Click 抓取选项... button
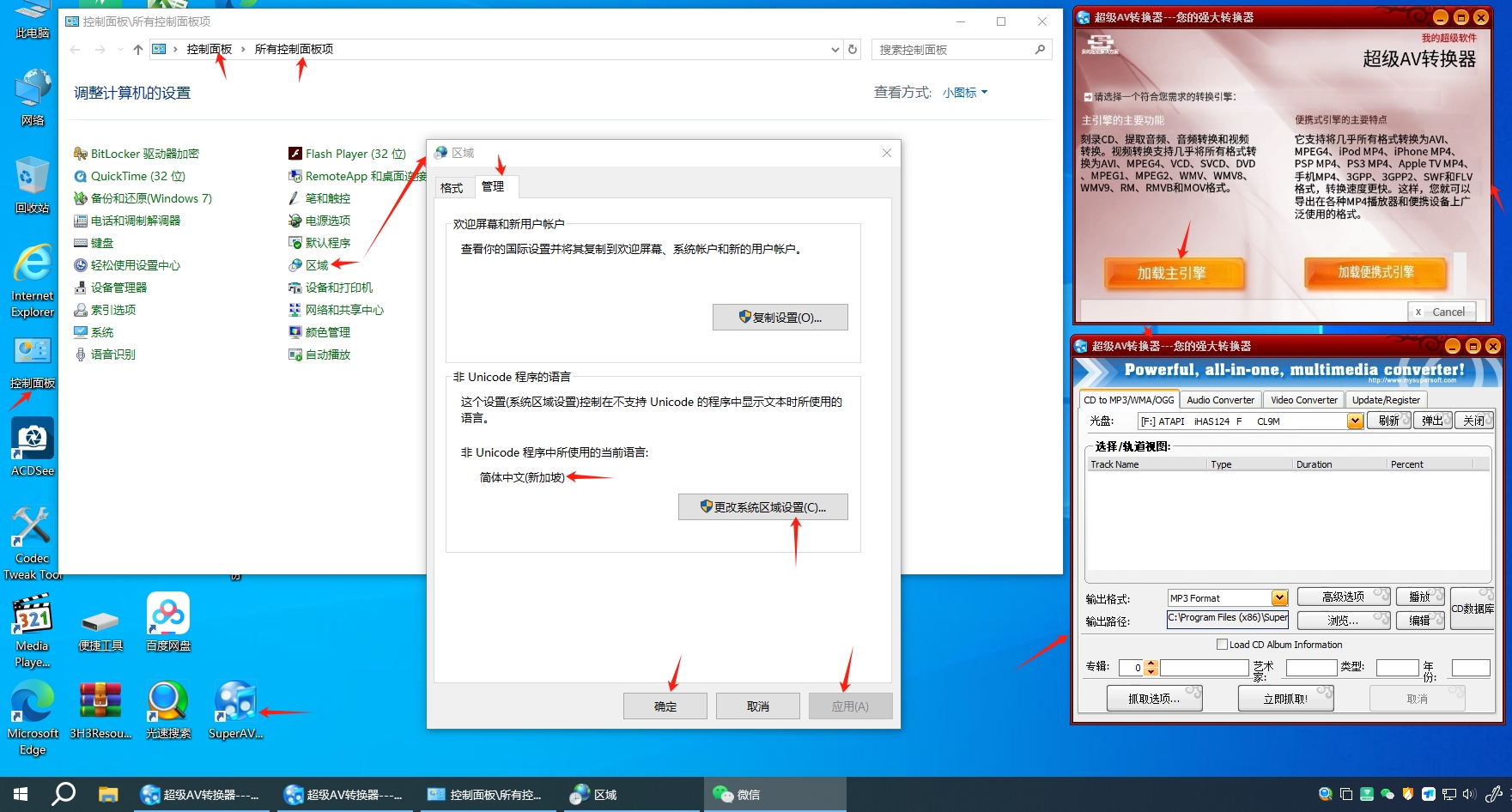The height and width of the screenshot is (812, 1512). pos(1155,699)
